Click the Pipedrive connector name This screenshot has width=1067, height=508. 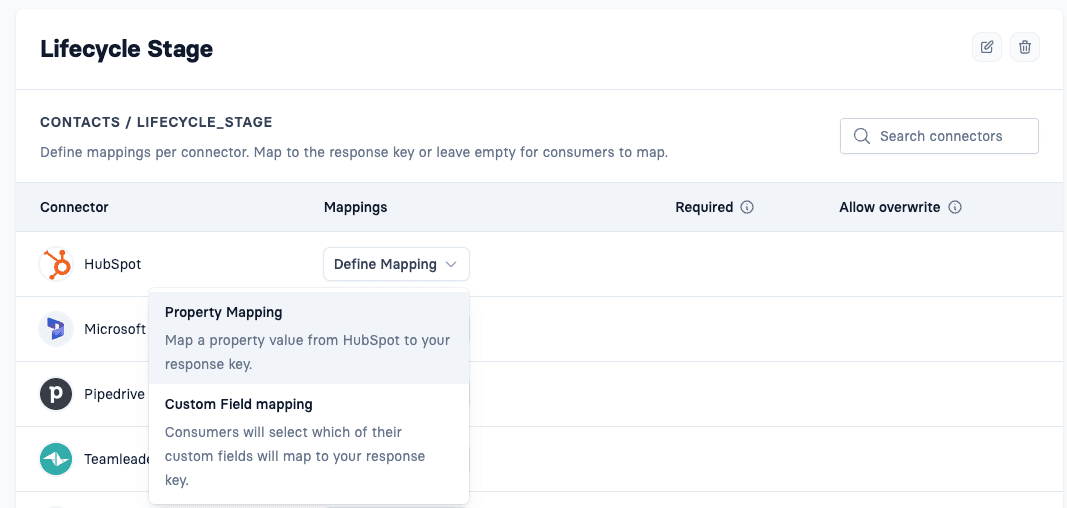pos(114,394)
